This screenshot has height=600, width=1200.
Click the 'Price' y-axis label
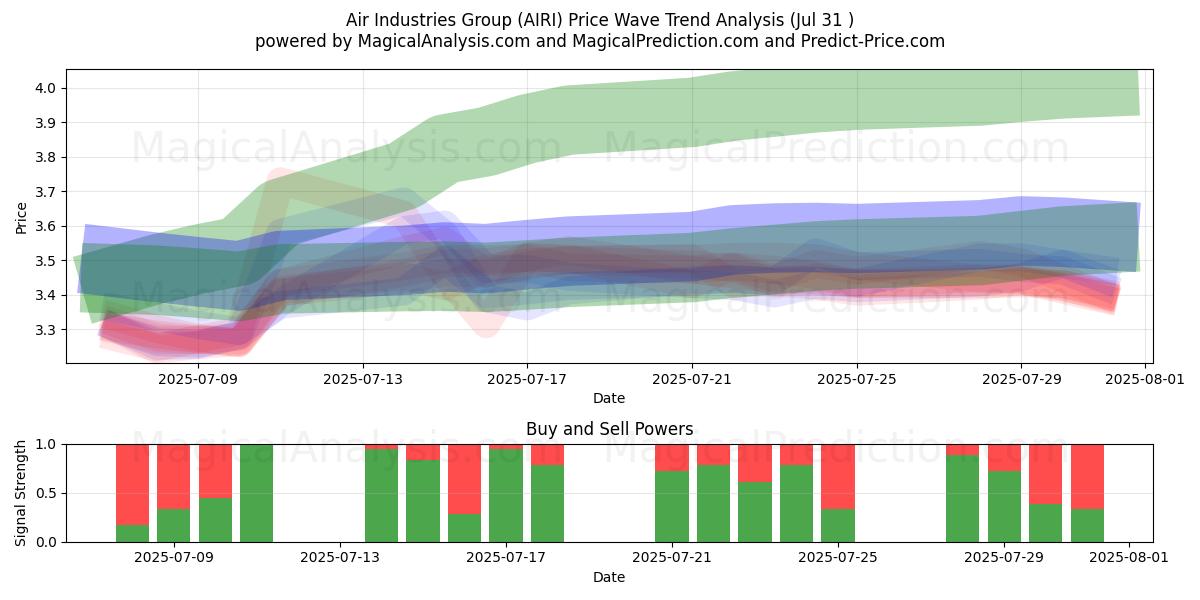point(22,216)
